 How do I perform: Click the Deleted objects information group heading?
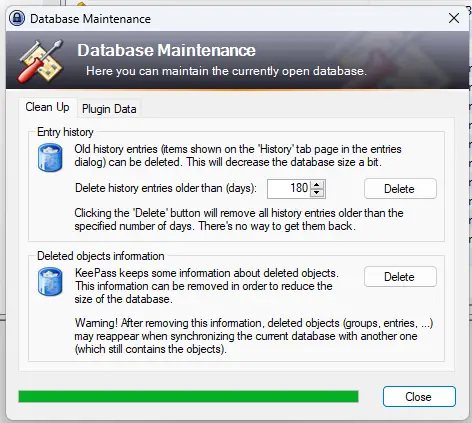101,256
